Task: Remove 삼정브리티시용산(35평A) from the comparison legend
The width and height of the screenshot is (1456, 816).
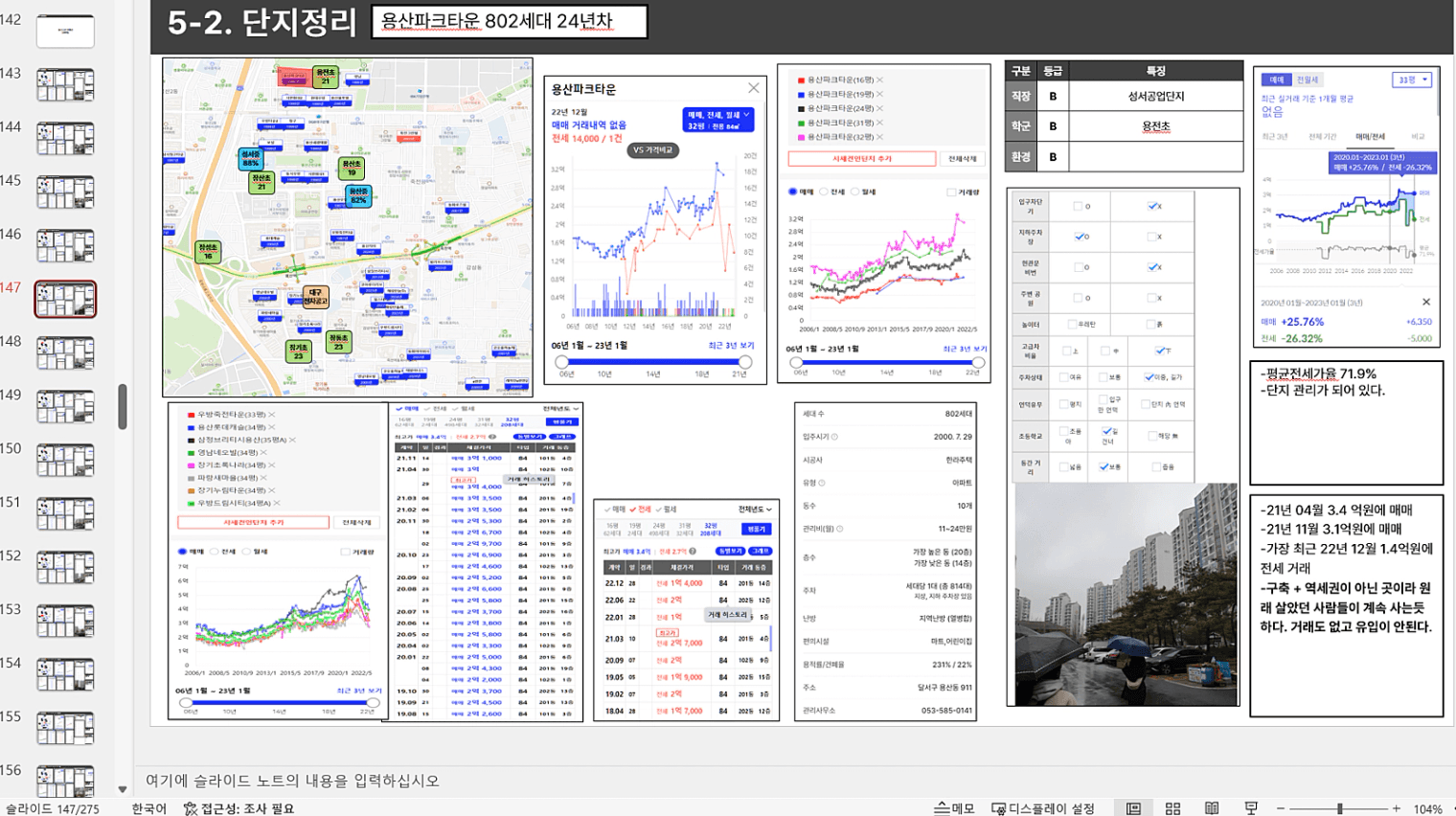Action: coord(292,440)
